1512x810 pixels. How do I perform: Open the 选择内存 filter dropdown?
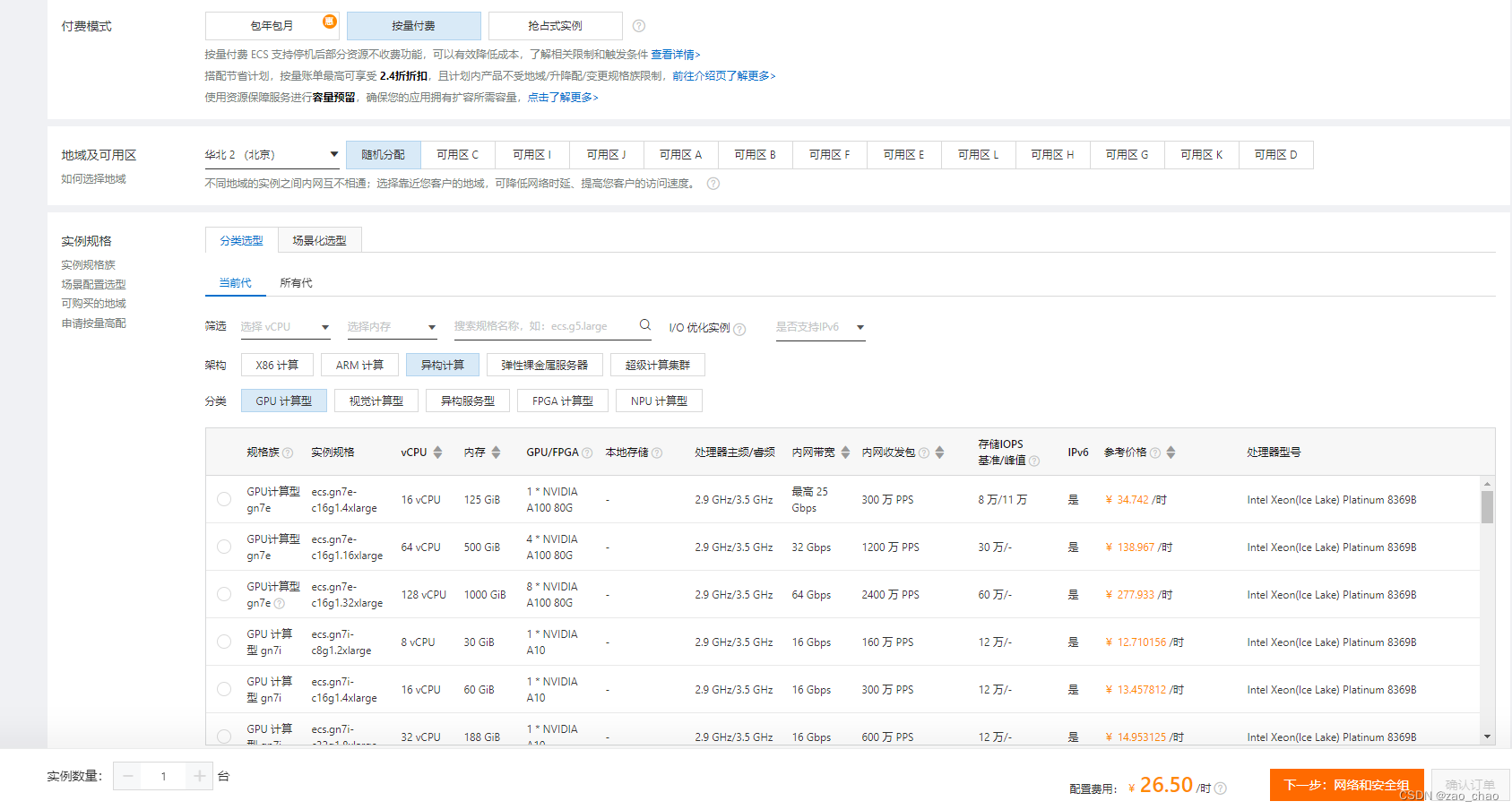click(x=393, y=328)
